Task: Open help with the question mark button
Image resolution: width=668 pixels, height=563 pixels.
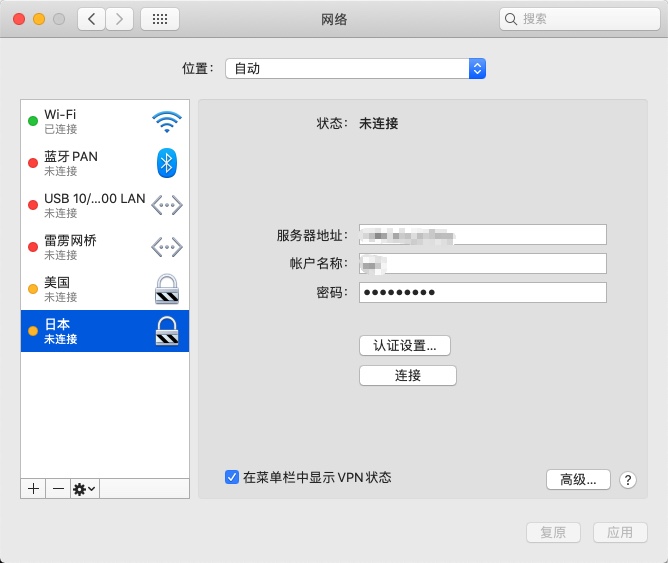Action: [628, 480]
